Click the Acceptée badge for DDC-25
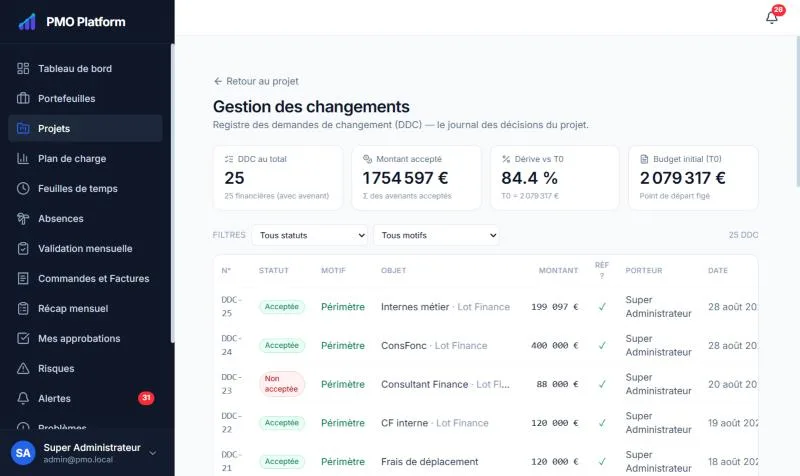The height and width of the screenshot is (476, 800). click(x=282, y=307)
